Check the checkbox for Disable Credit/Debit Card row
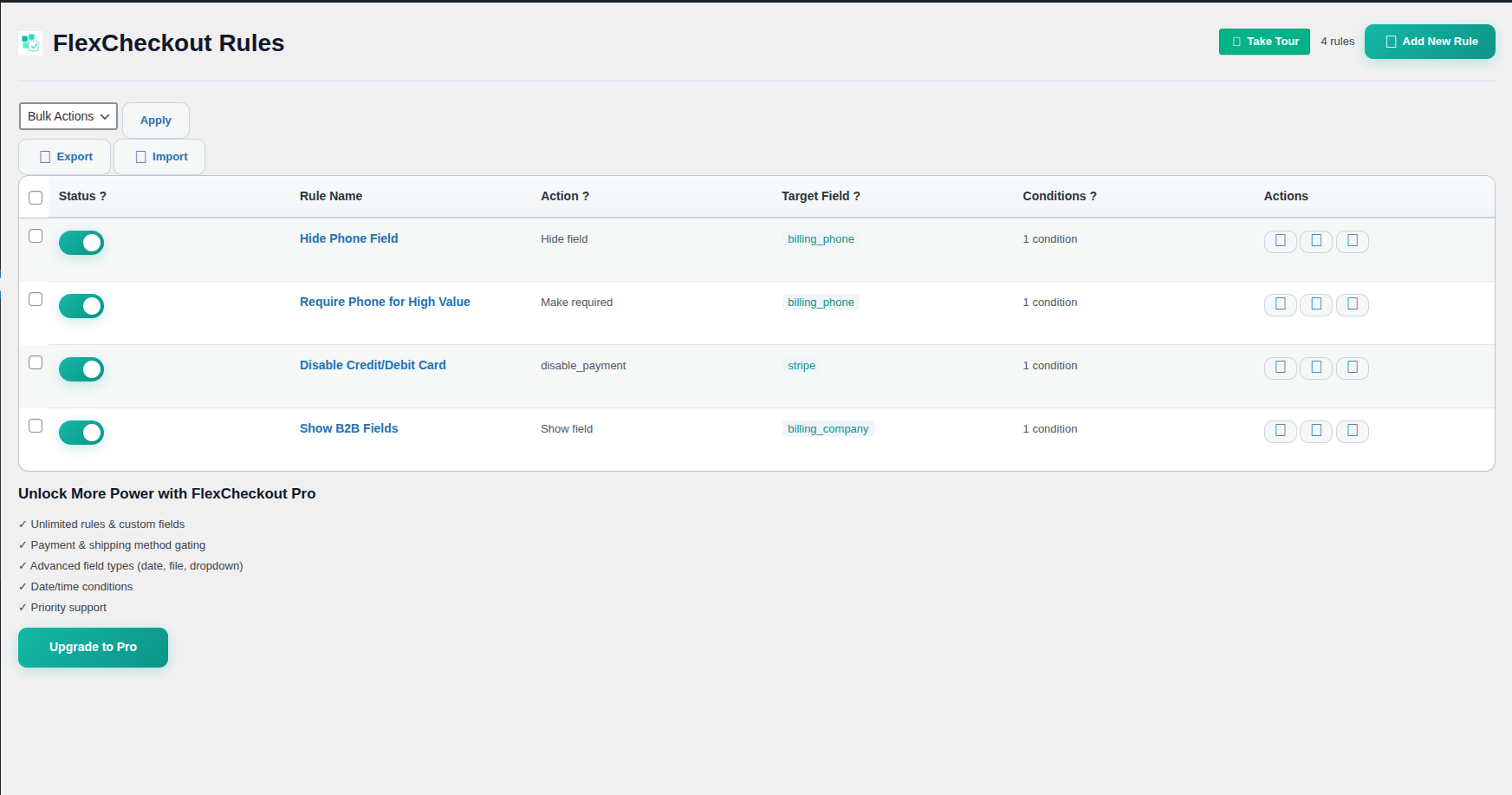 click(x=35, y=362)
